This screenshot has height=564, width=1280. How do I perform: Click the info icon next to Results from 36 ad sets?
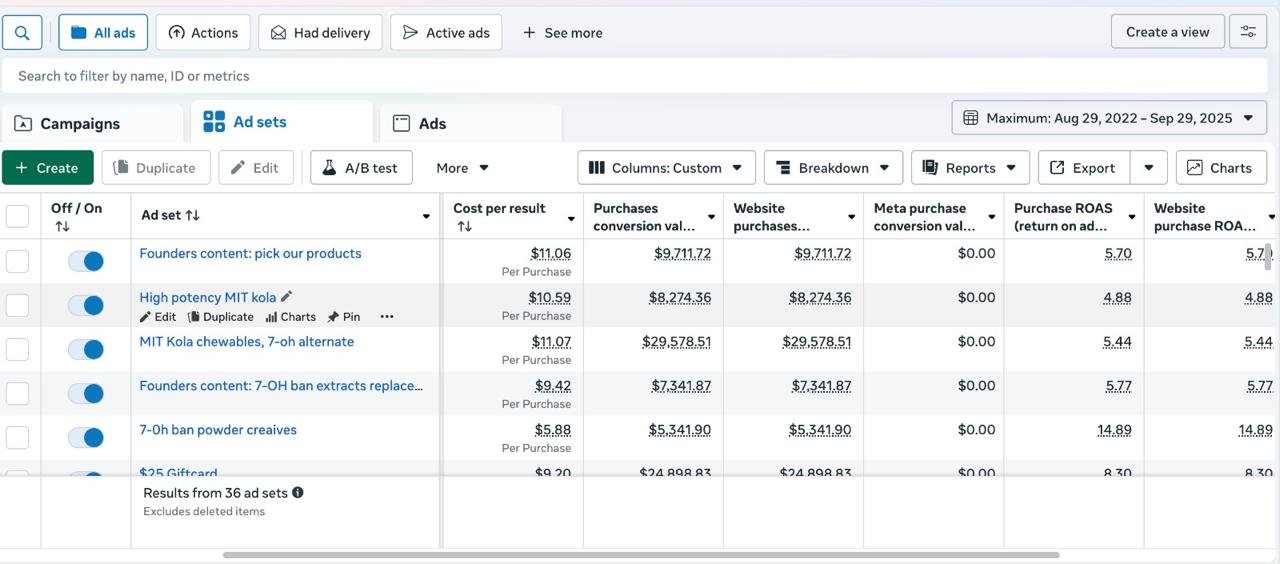point(298,493)
